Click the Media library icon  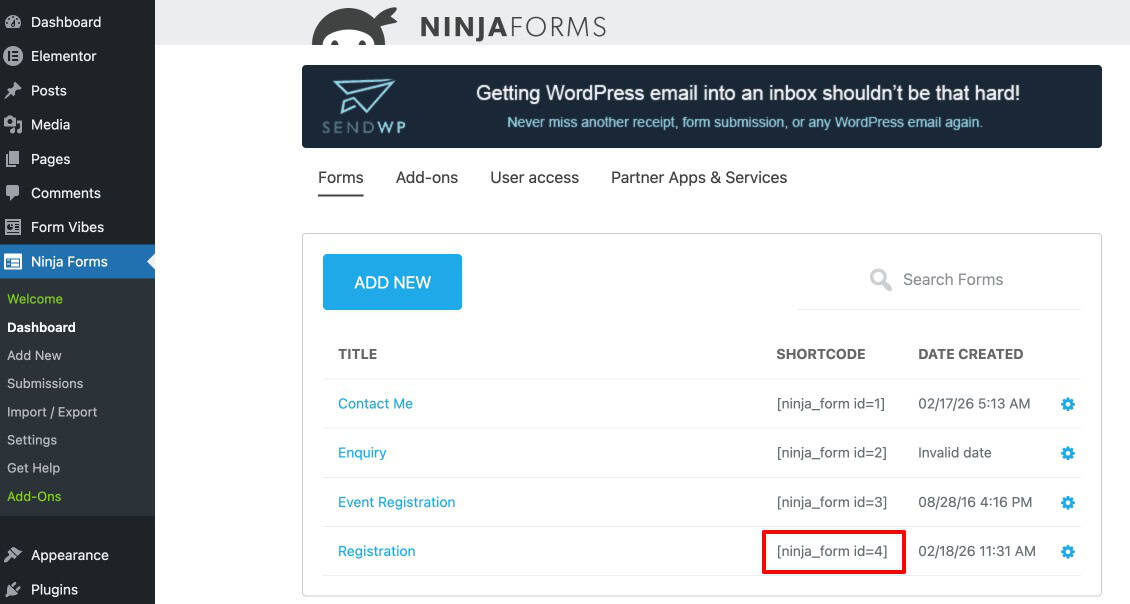point(12,125)
